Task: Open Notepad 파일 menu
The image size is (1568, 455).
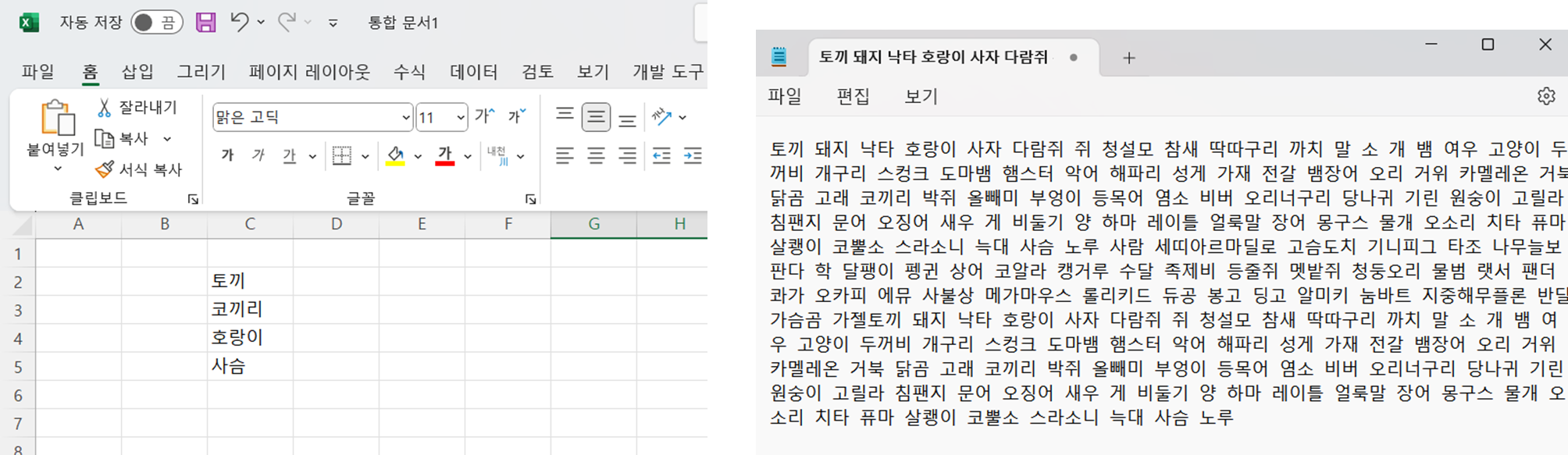Action: (784, 96)
